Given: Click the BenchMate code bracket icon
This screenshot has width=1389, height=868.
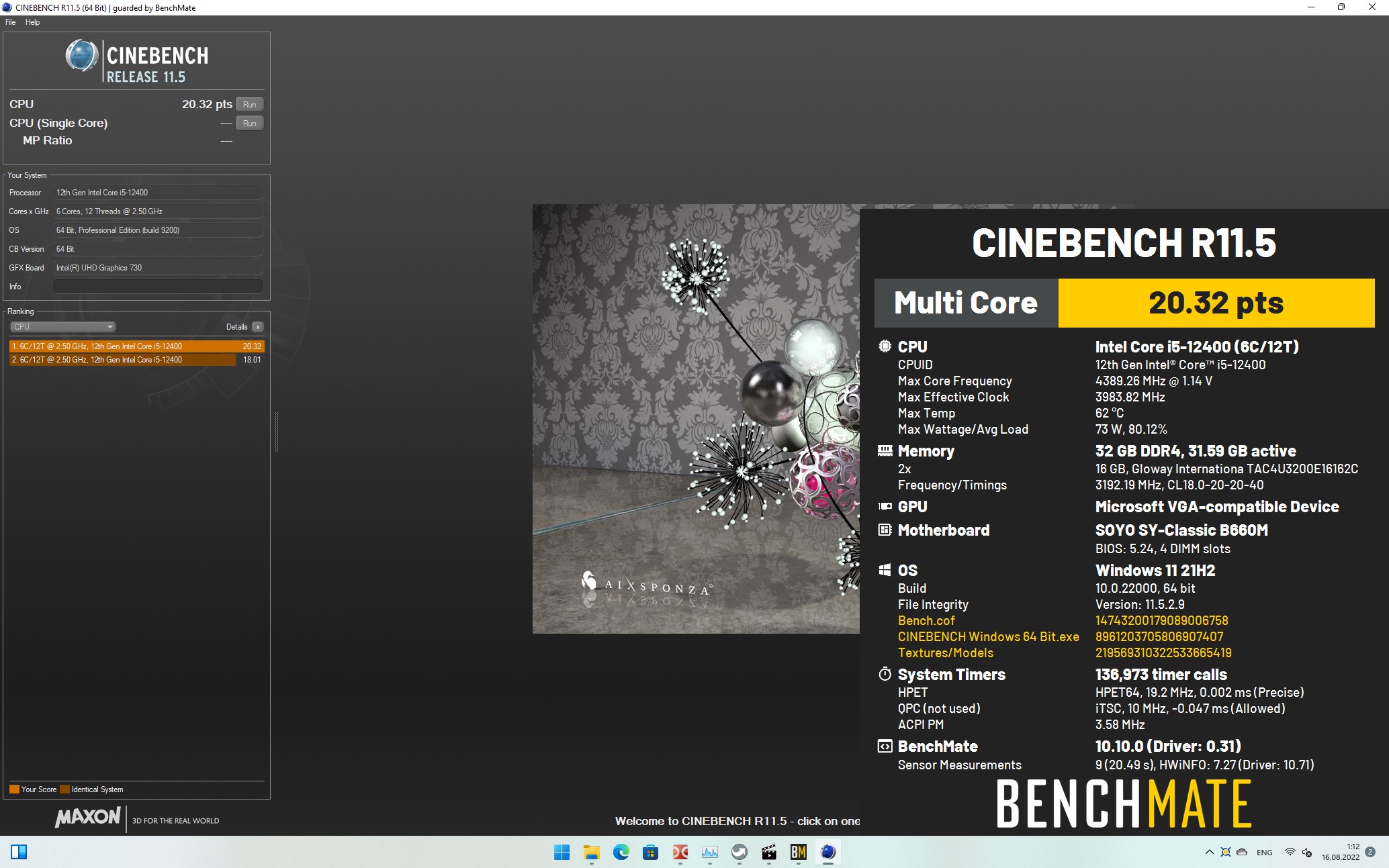Looking at the screenshot, I should (885, 746).
